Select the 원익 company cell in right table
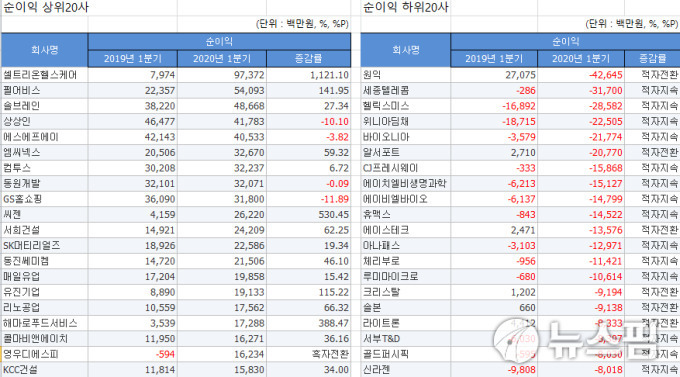Viewport: 680px width, 377px height. [x=405, y=75]
